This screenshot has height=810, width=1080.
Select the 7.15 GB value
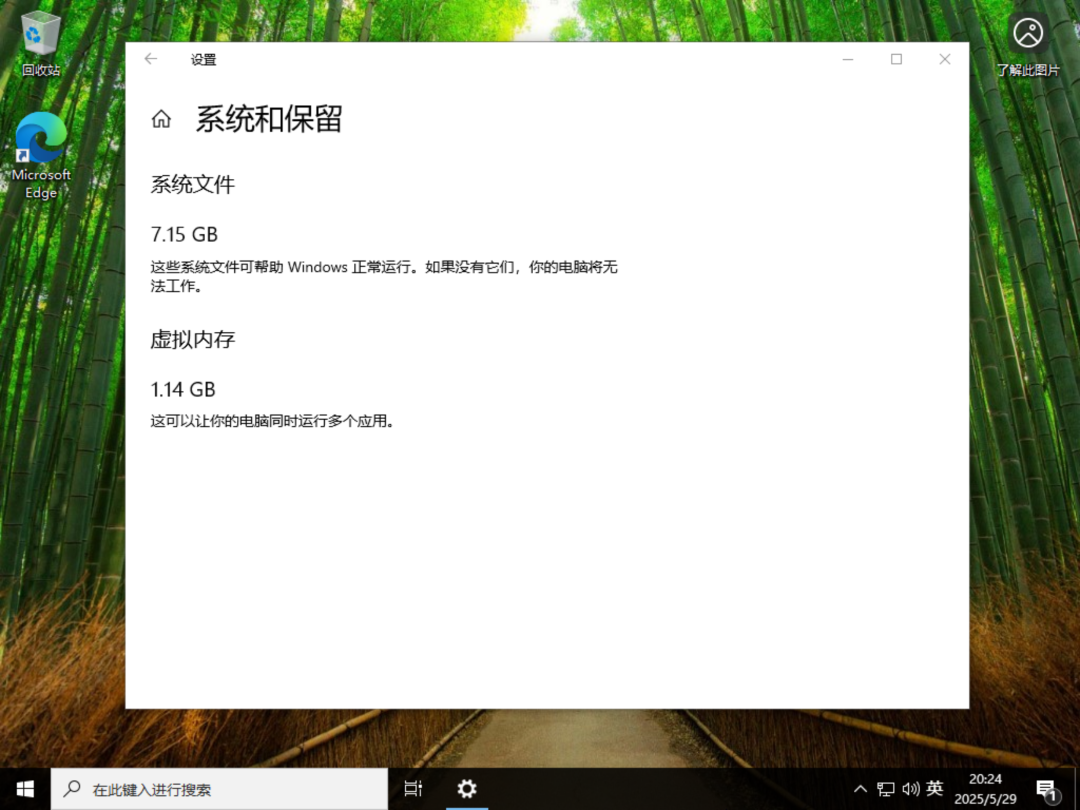184,235
